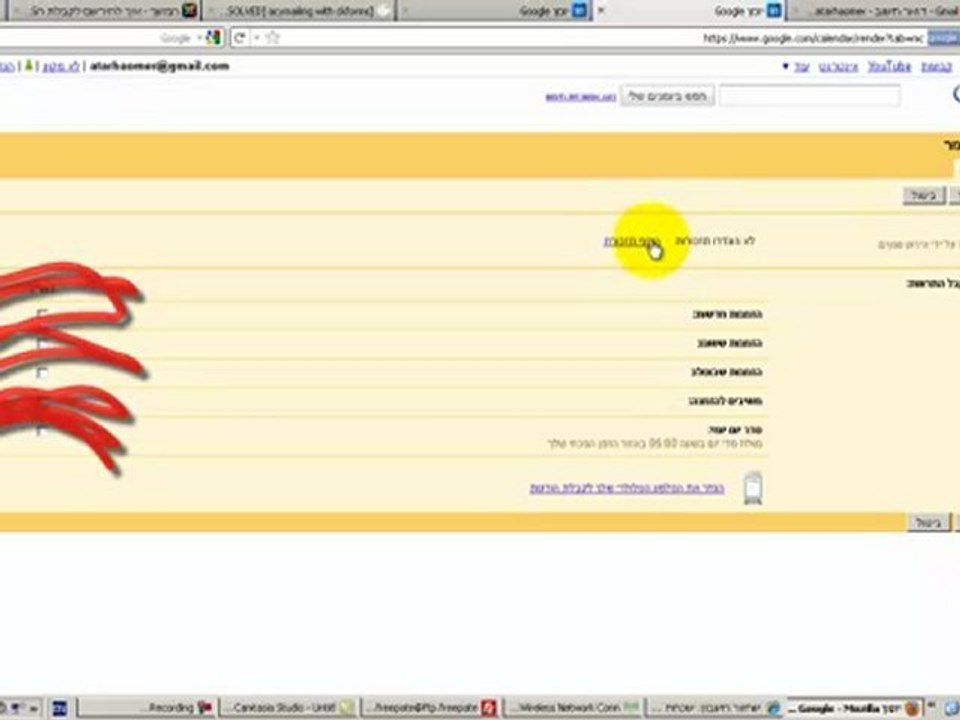Screen dimensions: 960x720
Task: Click the 'Add a reminder' link under the cursor
Action: click(x=632, y=241)
